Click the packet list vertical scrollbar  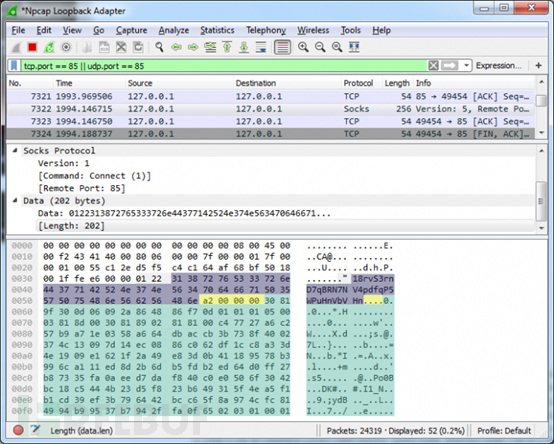(x=541, y=107)
